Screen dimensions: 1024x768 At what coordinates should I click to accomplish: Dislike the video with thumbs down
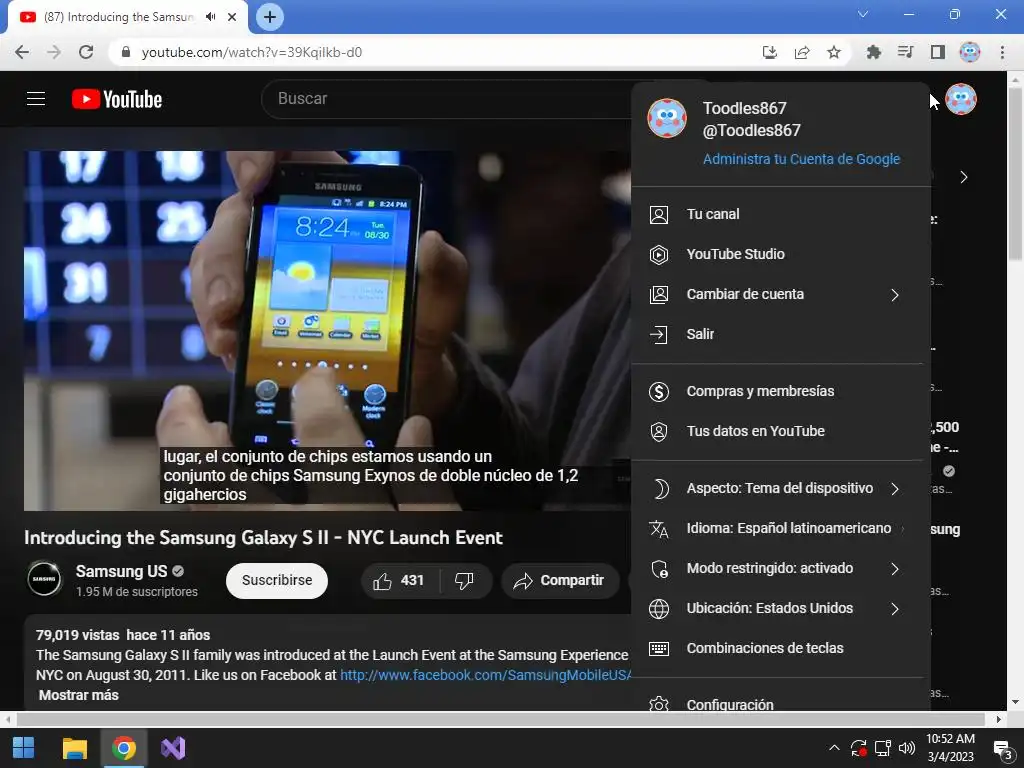pos(464,581)
